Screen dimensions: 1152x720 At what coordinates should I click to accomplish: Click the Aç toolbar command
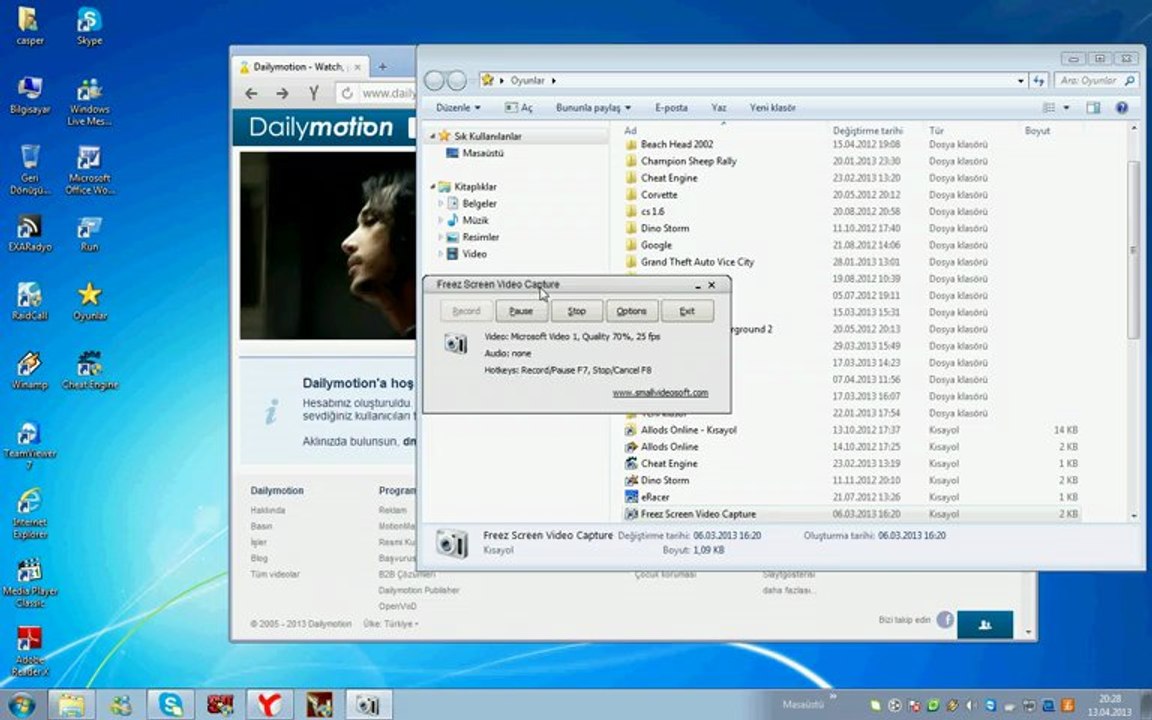tap(519, 107)
